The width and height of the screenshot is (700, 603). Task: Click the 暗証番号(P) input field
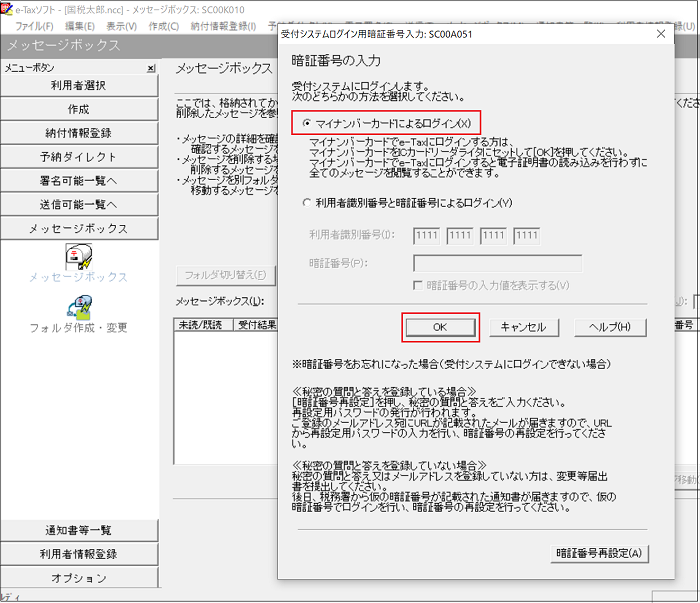click(497, 264)
